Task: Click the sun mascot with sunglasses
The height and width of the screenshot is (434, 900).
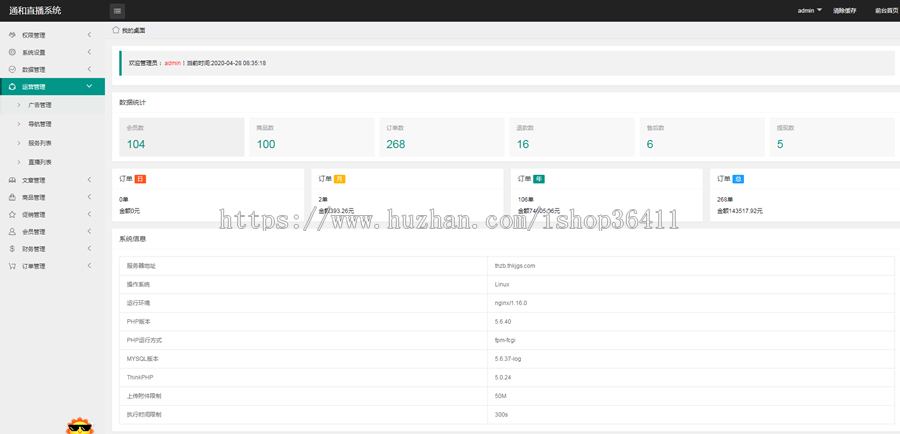Action: 80,426
